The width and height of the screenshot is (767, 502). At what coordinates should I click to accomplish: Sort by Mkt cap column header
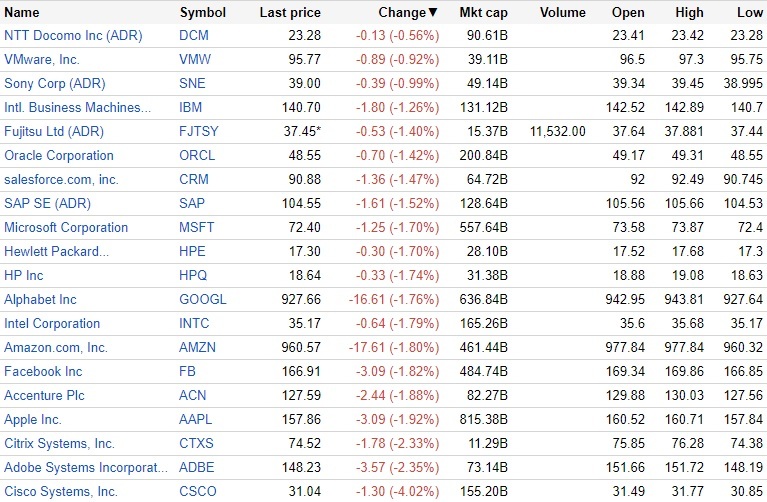click(484, 13)
